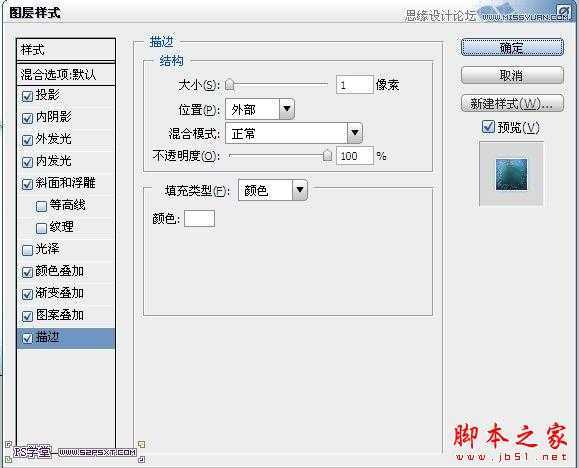This screenshot has width=579, height=468.
Task: Click the style preview thumbnail
Action: (x=511, y=174)
